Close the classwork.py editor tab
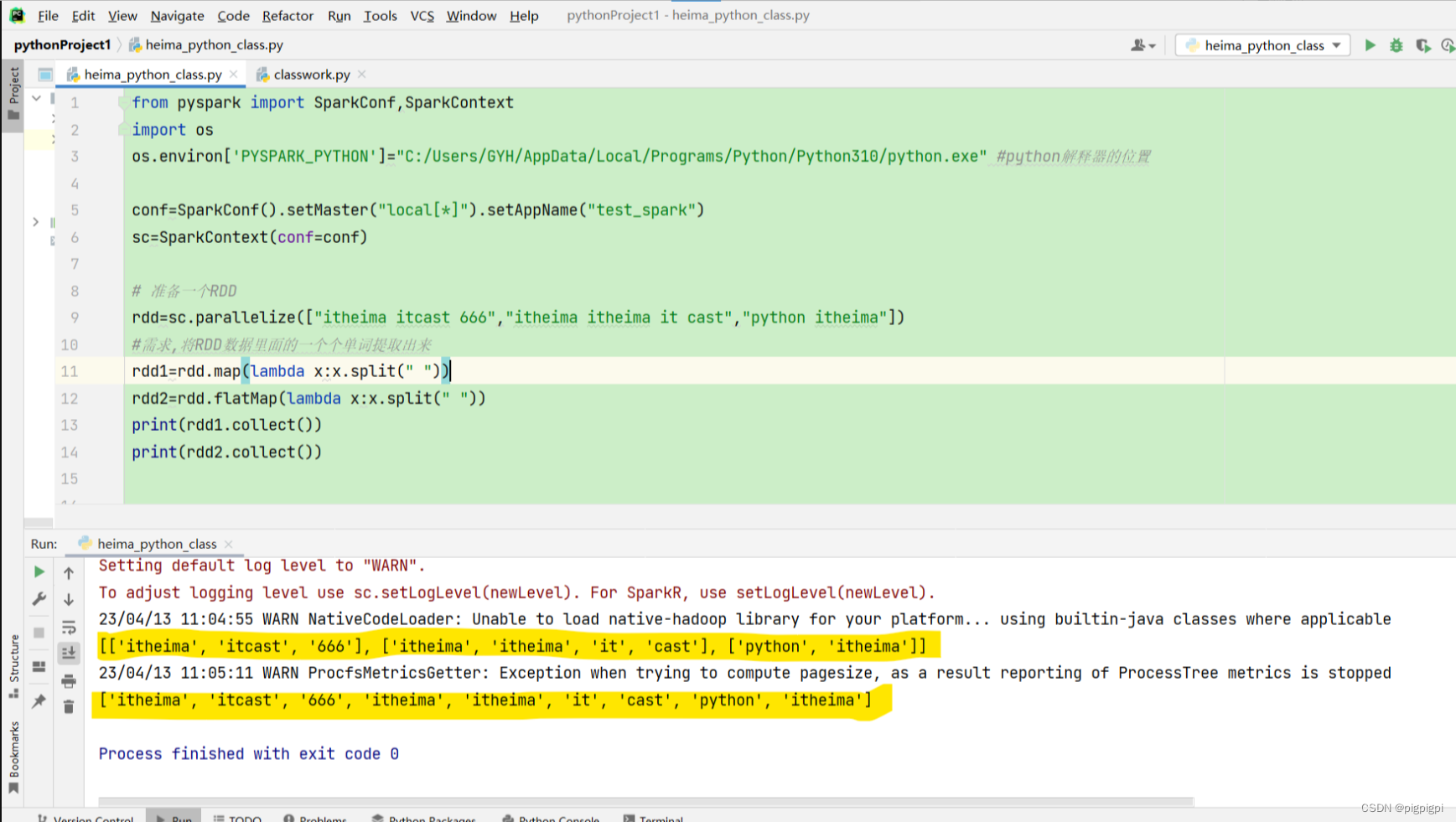The image size is (1456, 822). point(362,75)
